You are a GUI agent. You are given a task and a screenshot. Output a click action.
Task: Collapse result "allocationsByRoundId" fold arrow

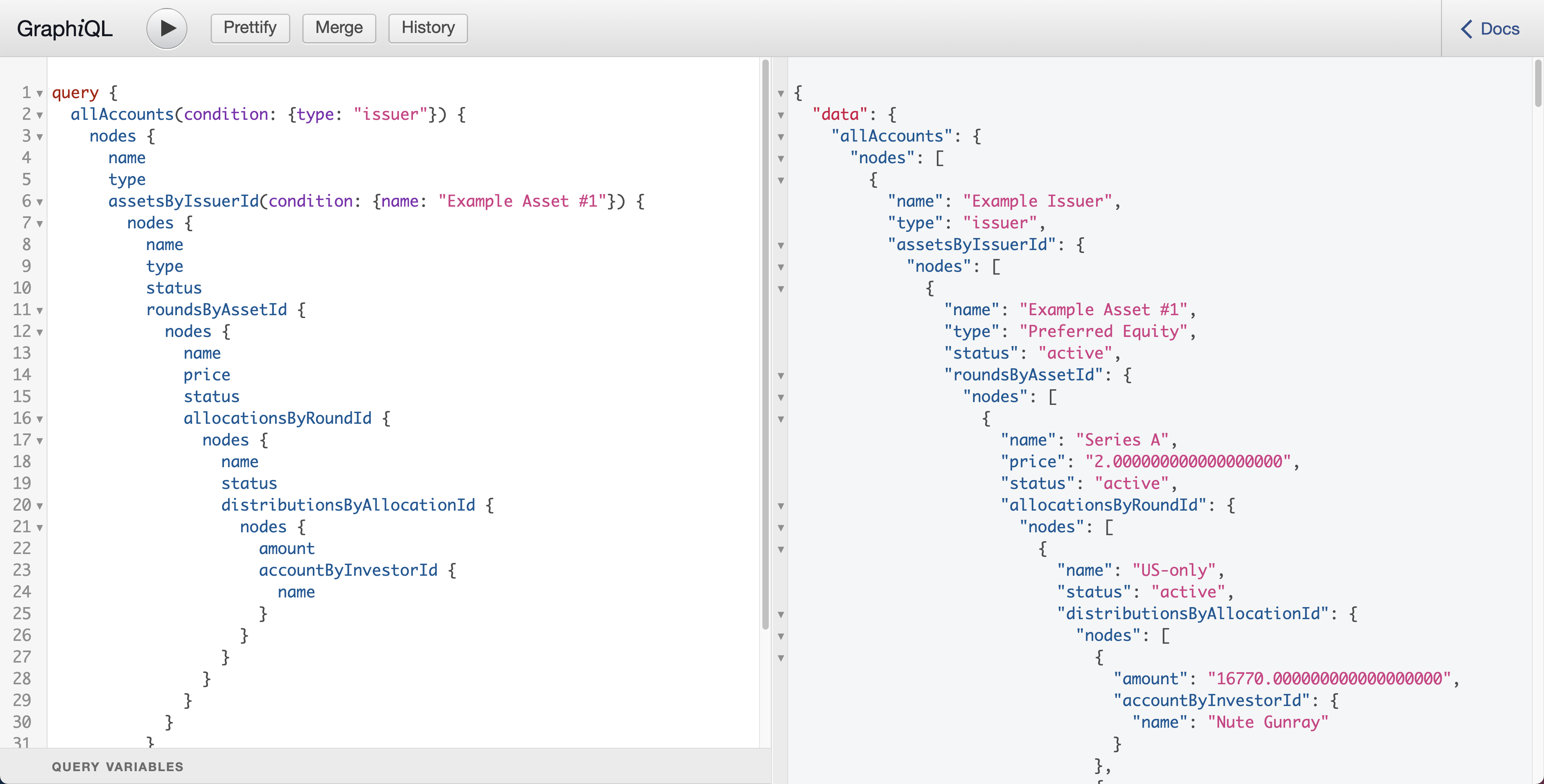coord(780,506)
